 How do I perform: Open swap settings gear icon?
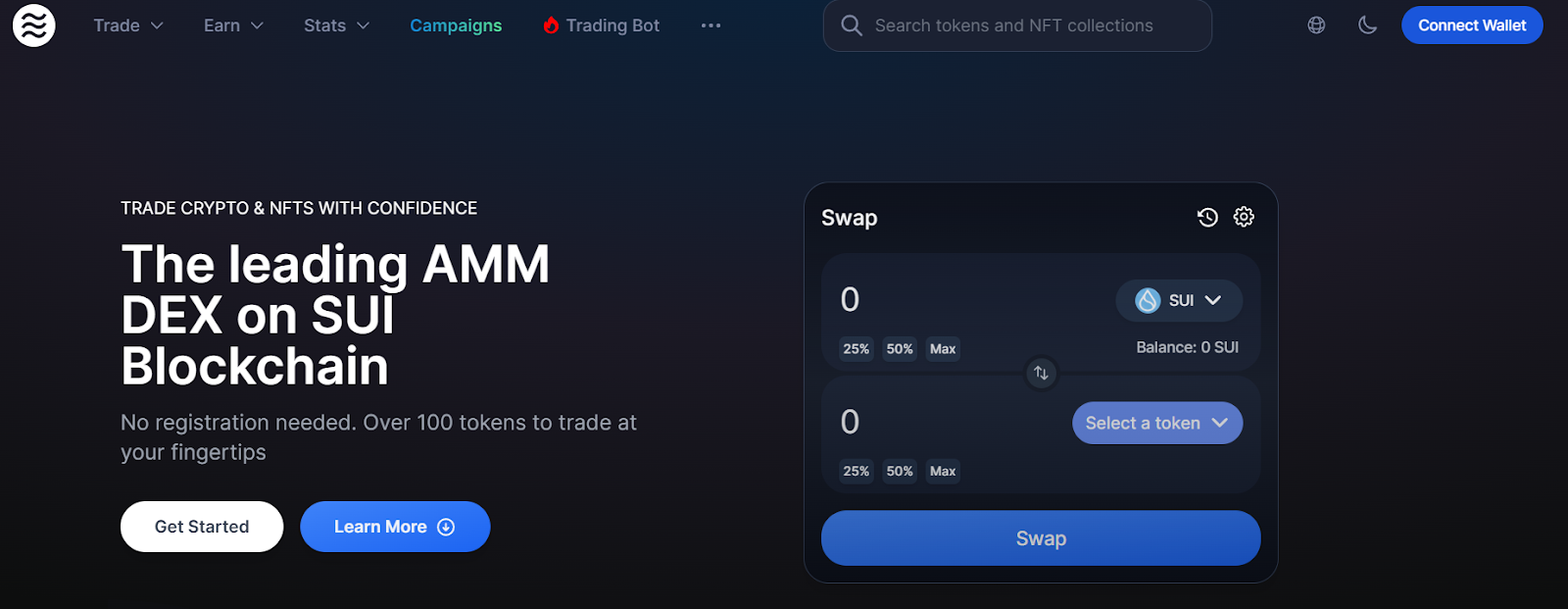click(x=1244, y=217)
